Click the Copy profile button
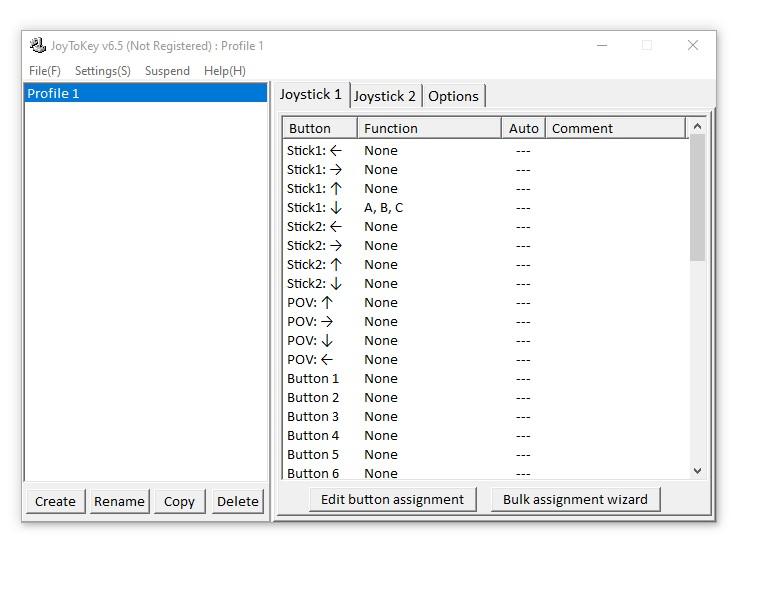The height and width of the screenshot is (604, 778). pos(179,501)
